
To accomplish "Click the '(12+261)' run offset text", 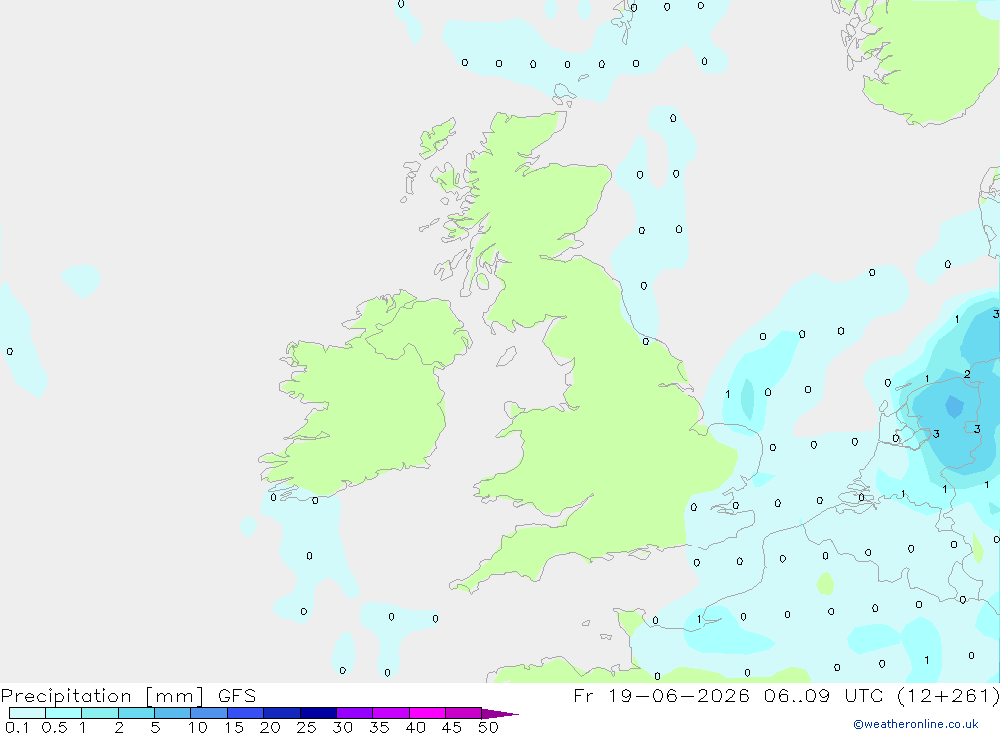I will [948, 695].
